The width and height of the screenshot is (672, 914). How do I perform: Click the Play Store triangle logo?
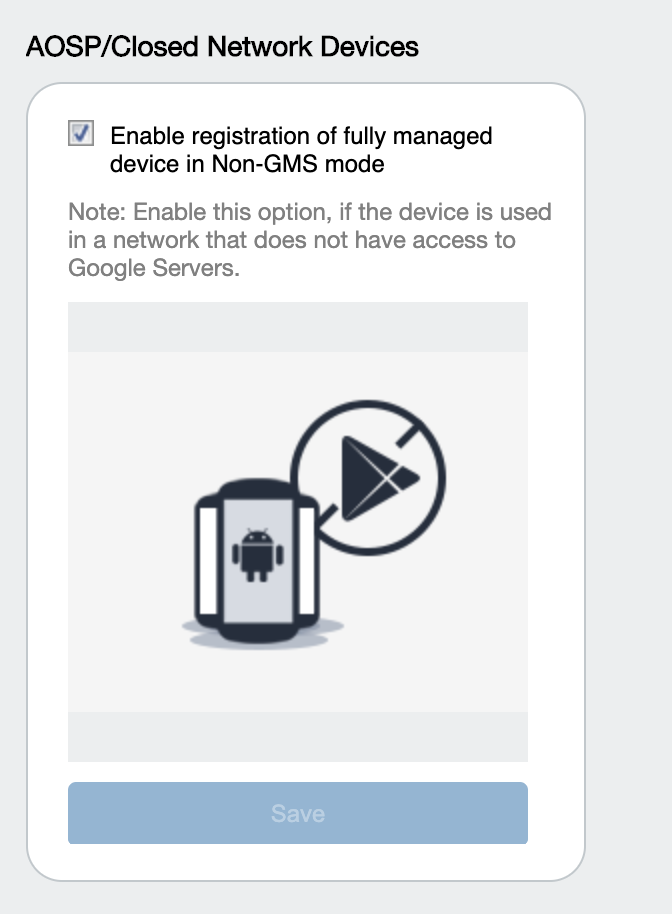380,478
